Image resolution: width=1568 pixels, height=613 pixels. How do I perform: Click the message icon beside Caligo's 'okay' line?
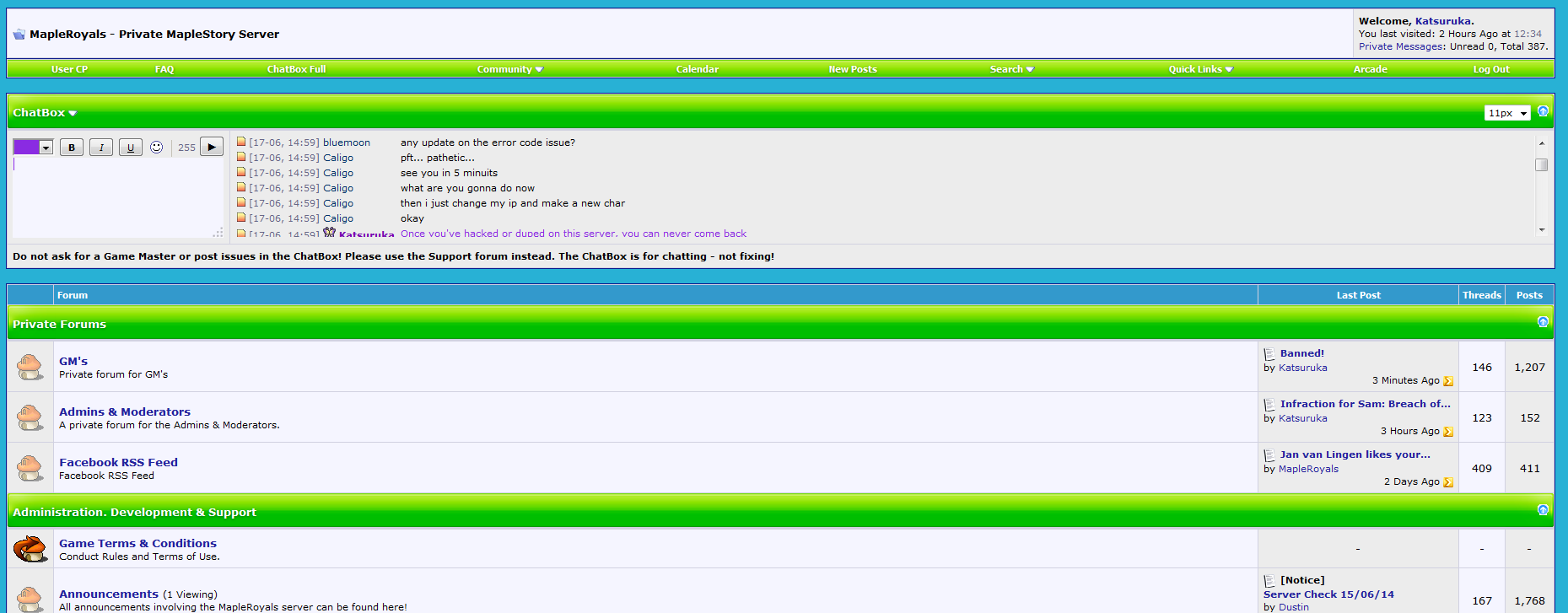pyautogui.click(x=241, y=218)
